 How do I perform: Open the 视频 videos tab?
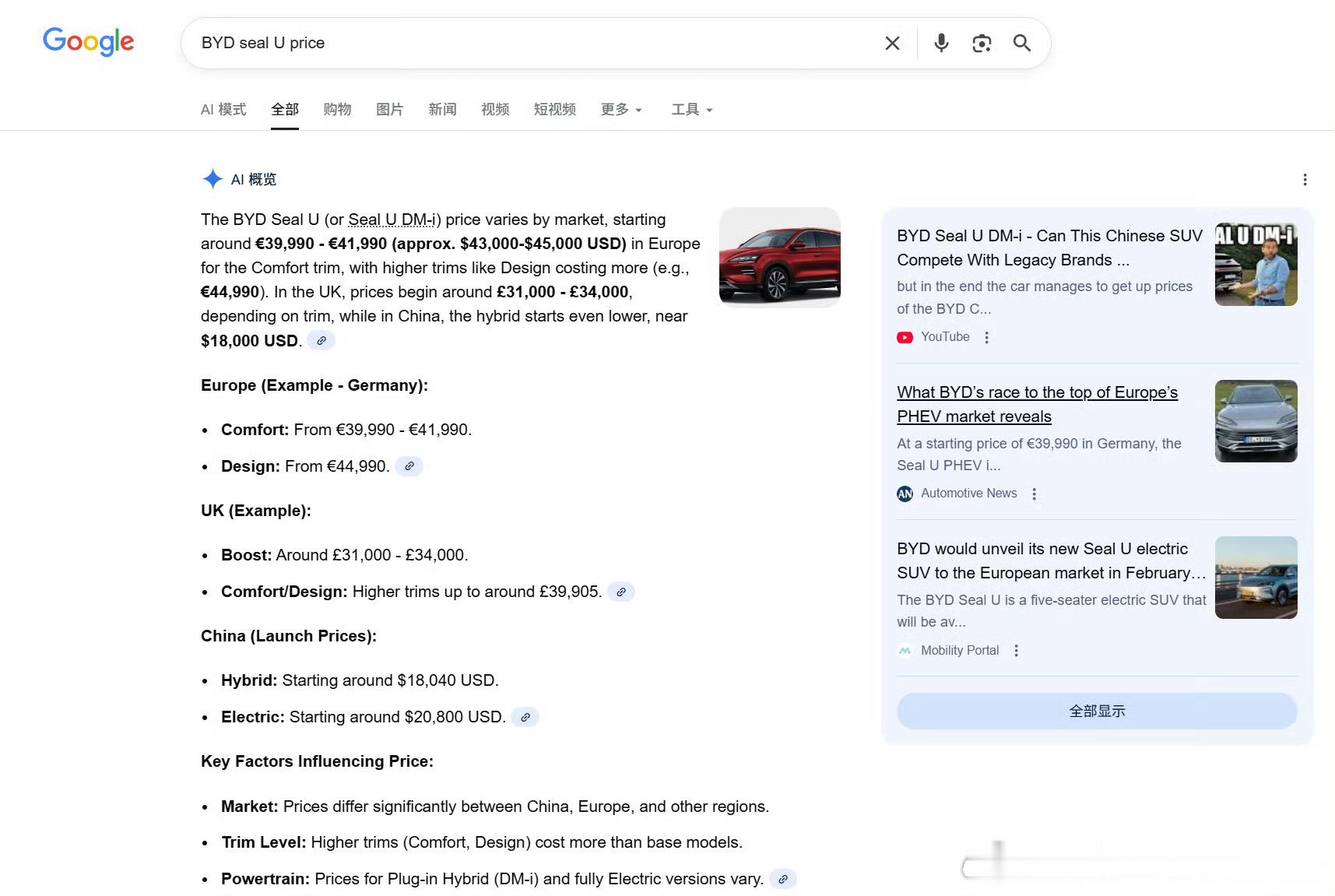point(495,110)
